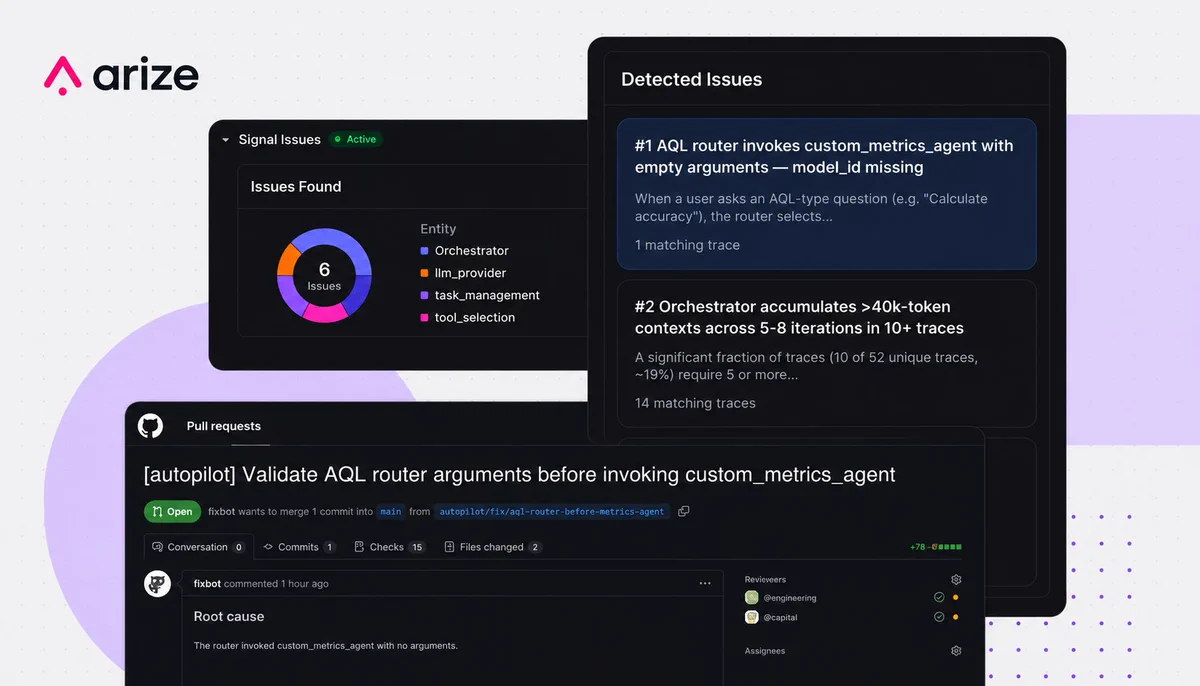Switch to the Checks tab

click(x=389, y=547)
